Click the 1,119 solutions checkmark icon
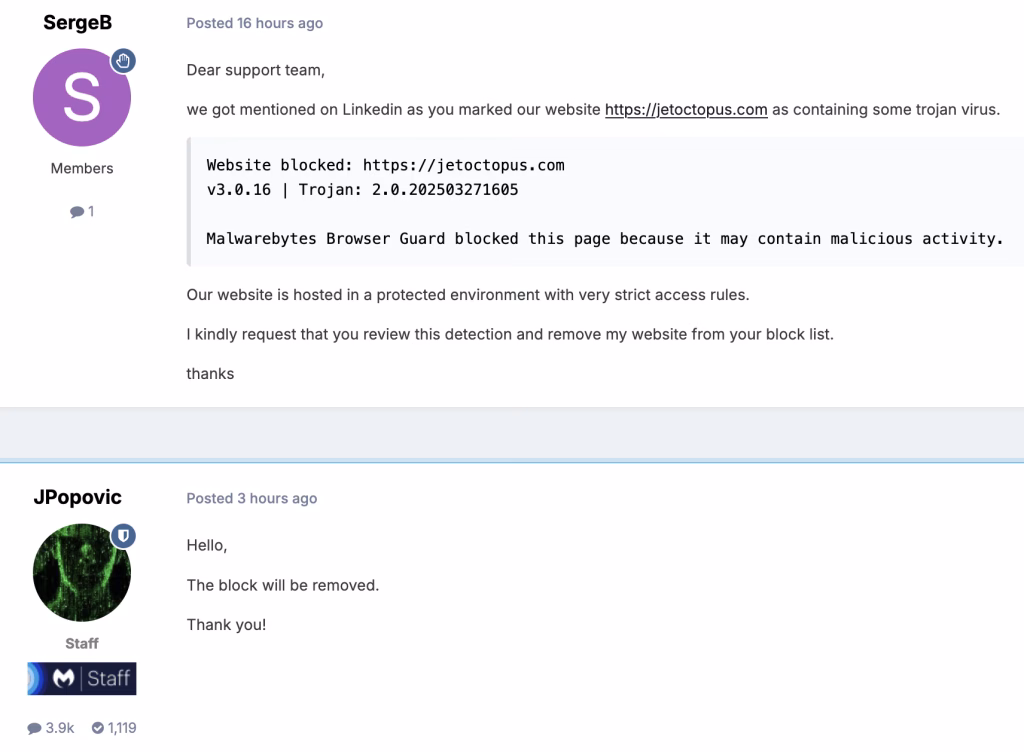 (x=98, y=728)
